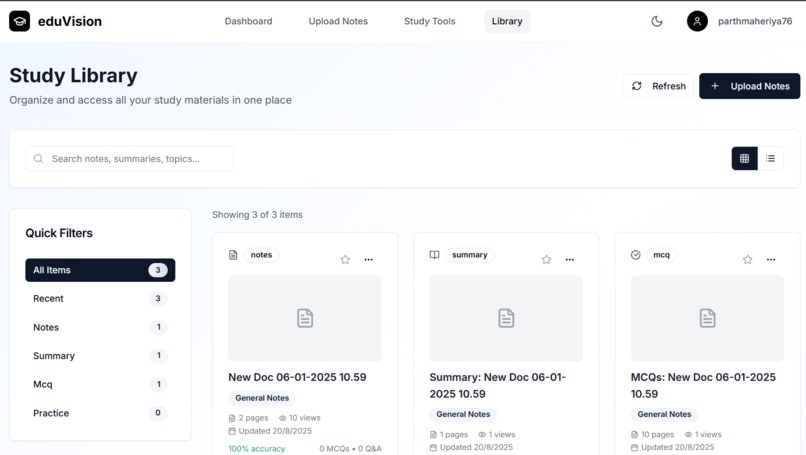The height and width of the screenshot is (455, 806).
Task: Click the parthmaheriya76 username
Action: tap(755, 21)
